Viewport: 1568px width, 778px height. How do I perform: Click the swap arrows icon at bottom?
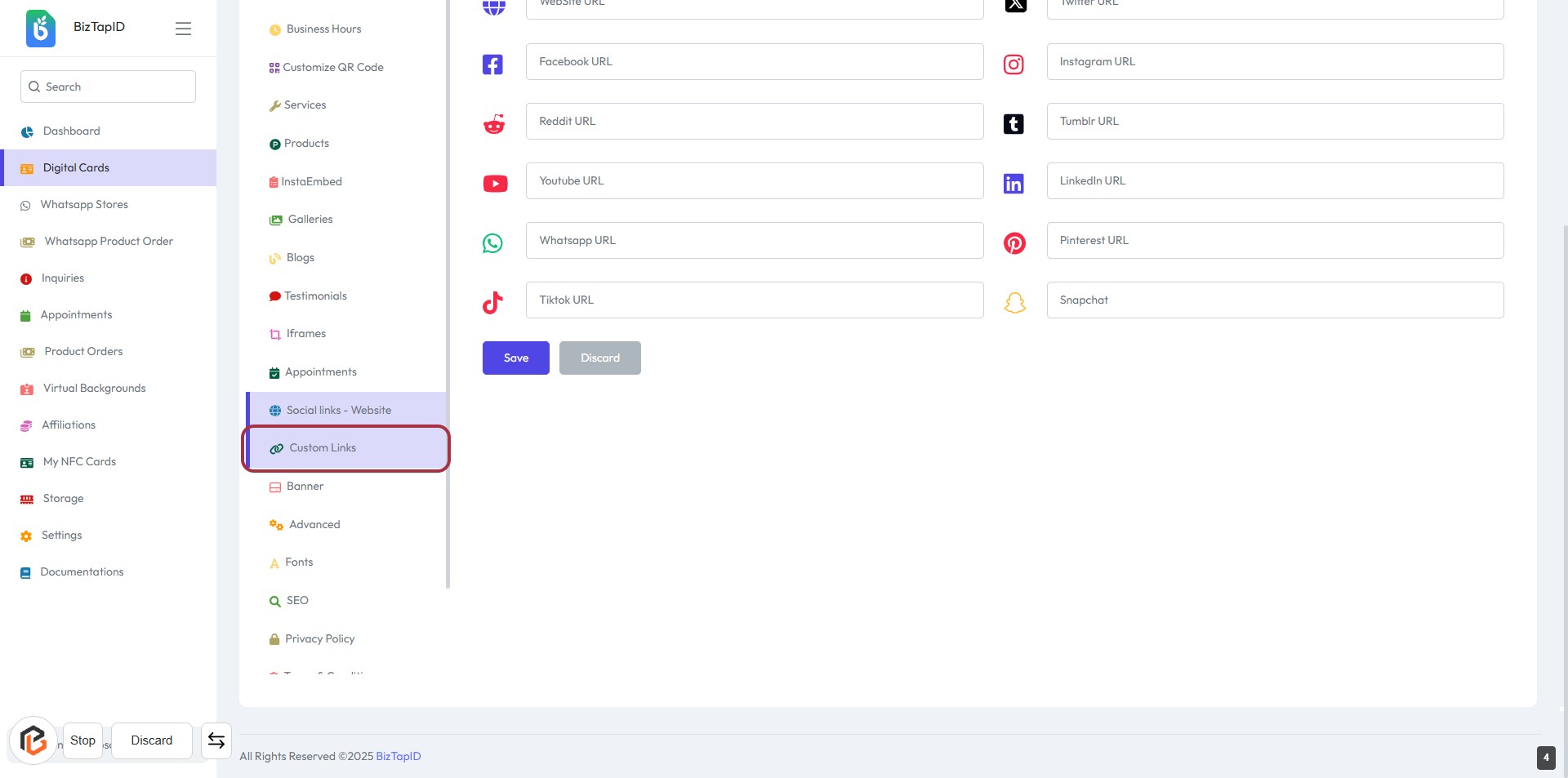[x=216, y=740]
